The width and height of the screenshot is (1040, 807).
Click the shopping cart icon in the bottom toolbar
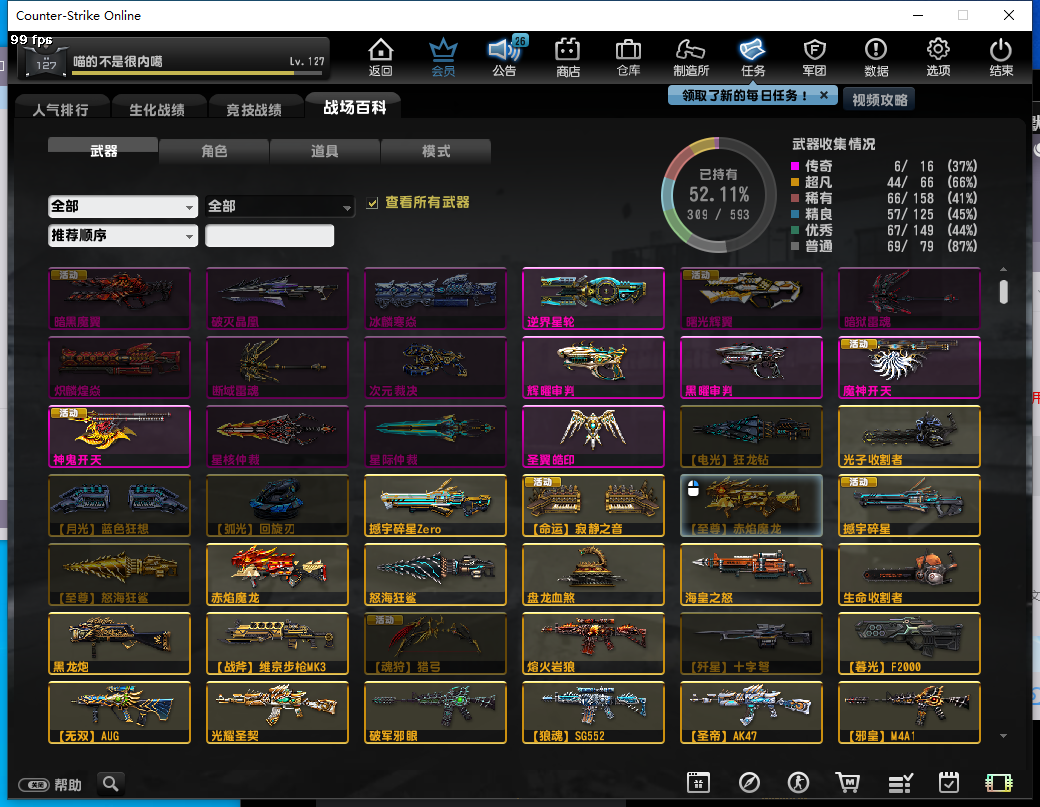tap(848, 783)
